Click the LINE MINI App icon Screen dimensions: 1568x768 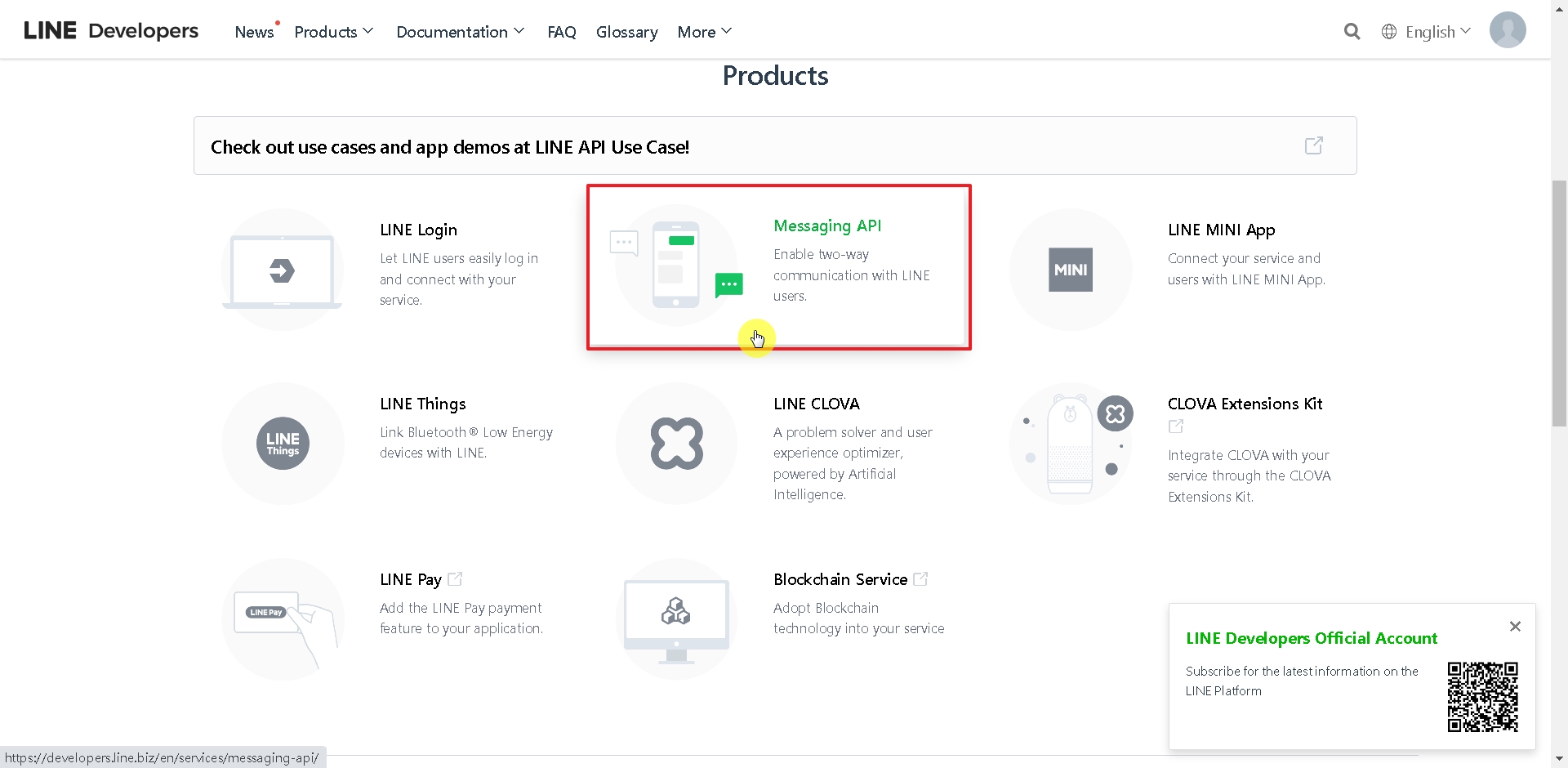coord(1070,270)
